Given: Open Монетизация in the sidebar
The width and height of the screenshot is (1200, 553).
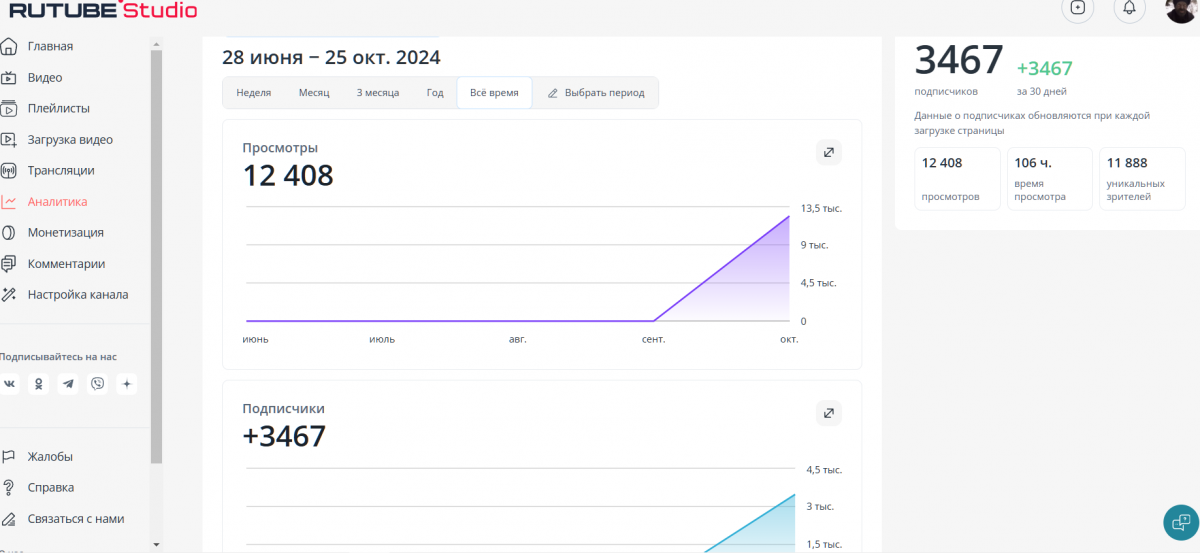Looking at the screenshot, I should (x=65, y=233).
